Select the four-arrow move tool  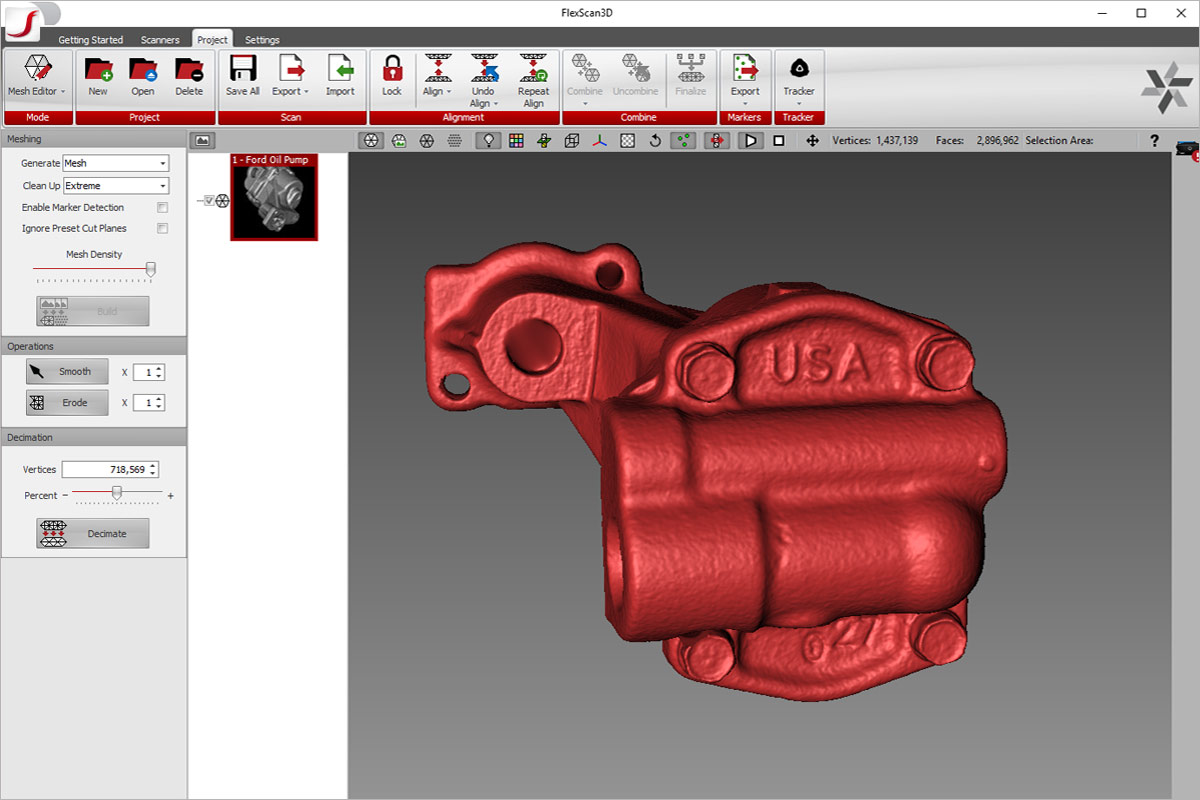tap(812, 141)
